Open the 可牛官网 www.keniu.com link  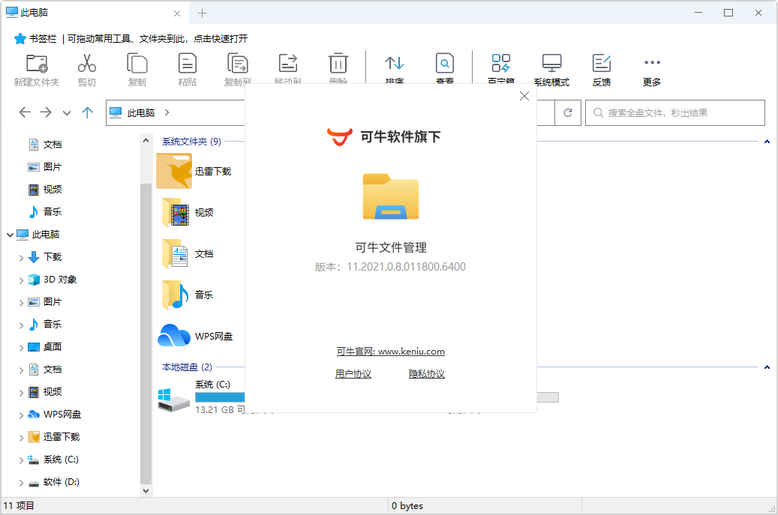pyautogui.click(x=390, y=351)
